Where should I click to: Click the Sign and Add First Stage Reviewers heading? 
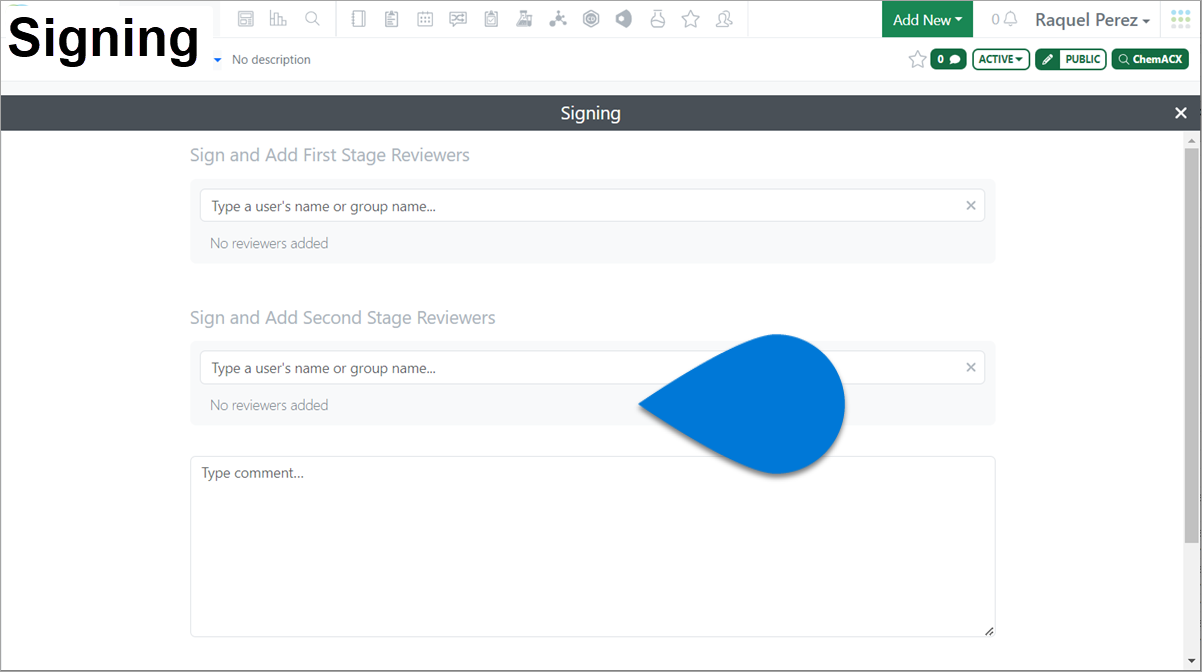click(330, 155)
